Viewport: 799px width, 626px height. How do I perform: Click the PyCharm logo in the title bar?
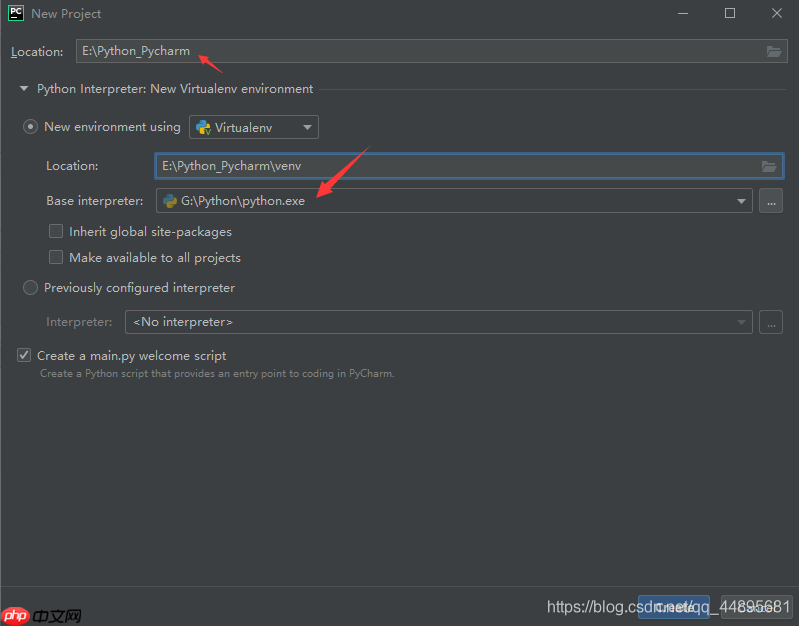point(16,13)
